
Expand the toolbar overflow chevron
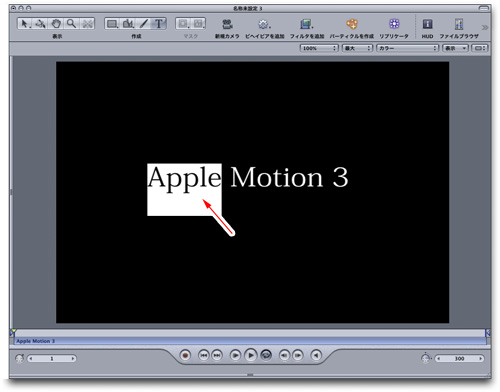point(485,27)
